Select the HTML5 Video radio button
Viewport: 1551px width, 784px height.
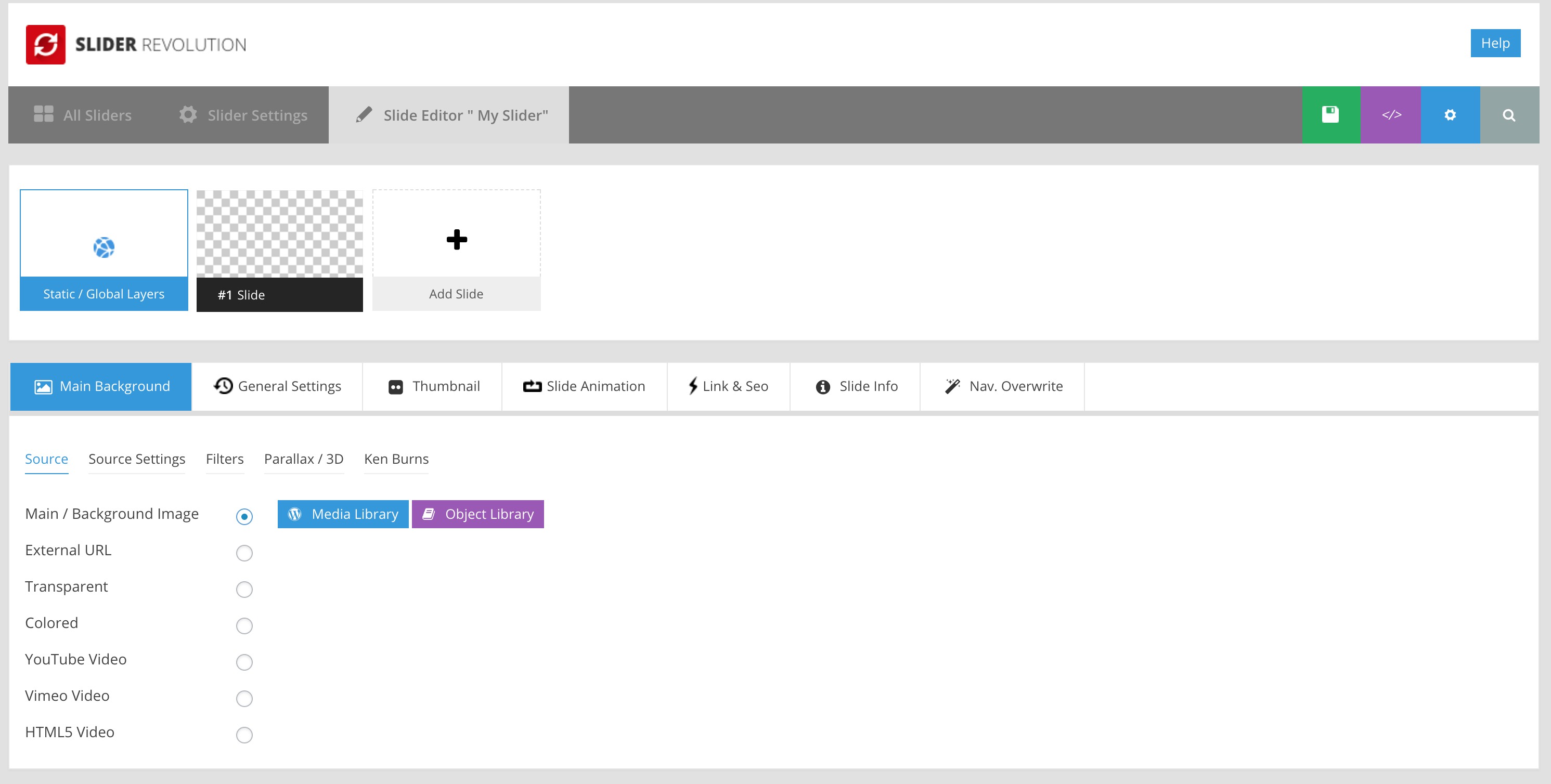(244, 735)
